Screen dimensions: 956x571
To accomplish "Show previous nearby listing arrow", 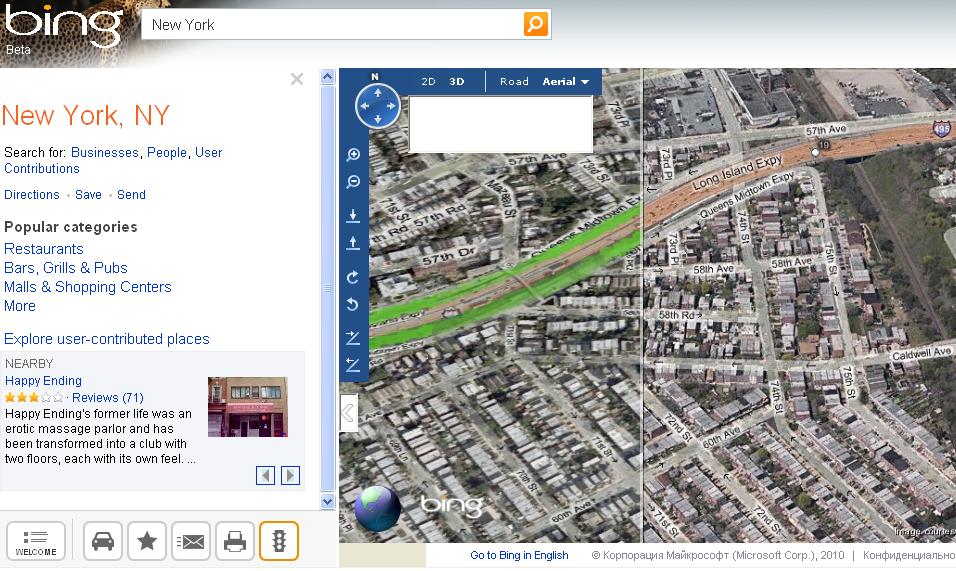I will (x=265, y=475).
